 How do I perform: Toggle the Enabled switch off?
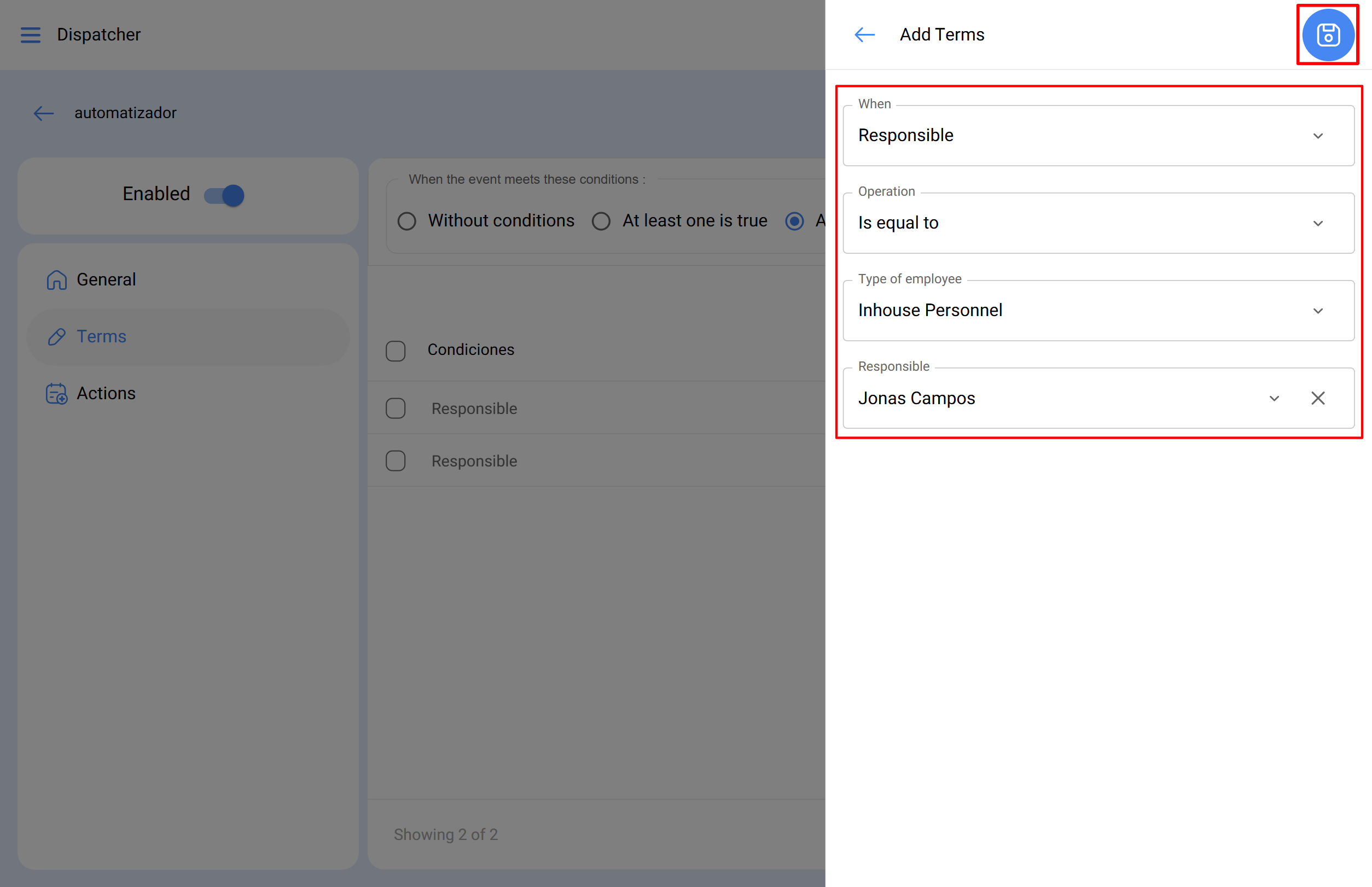(x=225, y=195)
